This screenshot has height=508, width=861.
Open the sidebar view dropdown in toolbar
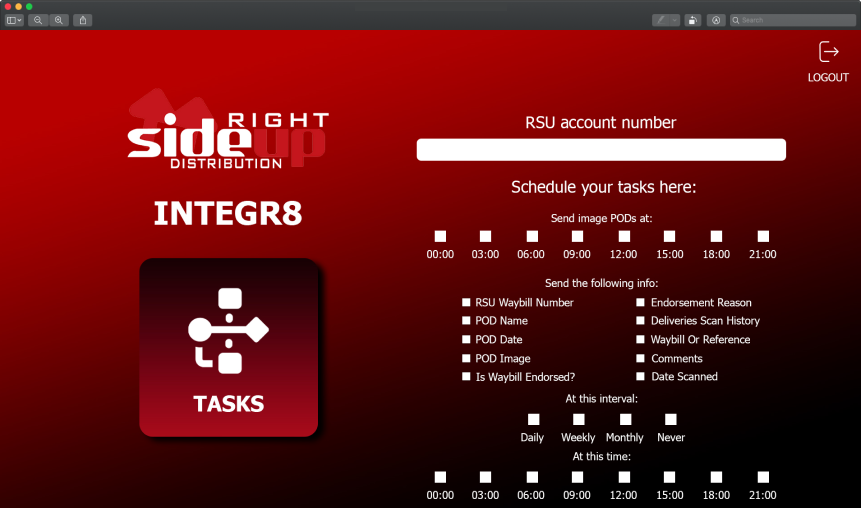click(14, 20)
